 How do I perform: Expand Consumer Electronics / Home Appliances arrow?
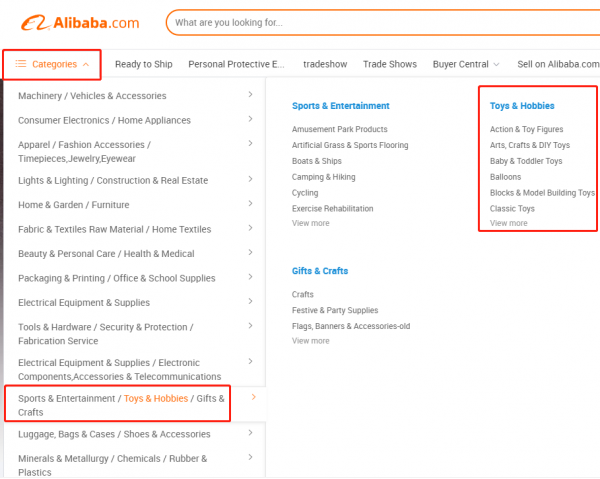tap(250, 120)
